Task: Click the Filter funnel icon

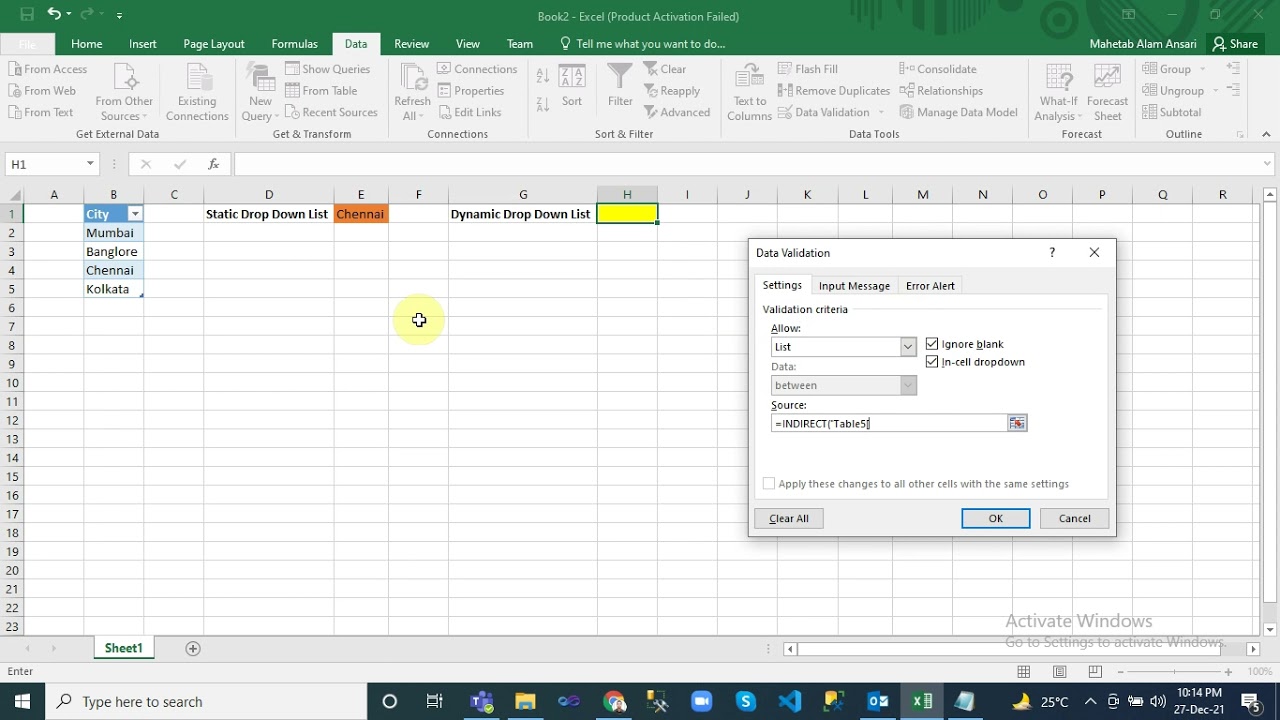Action: pyautogui.click(x=620, y=86)
